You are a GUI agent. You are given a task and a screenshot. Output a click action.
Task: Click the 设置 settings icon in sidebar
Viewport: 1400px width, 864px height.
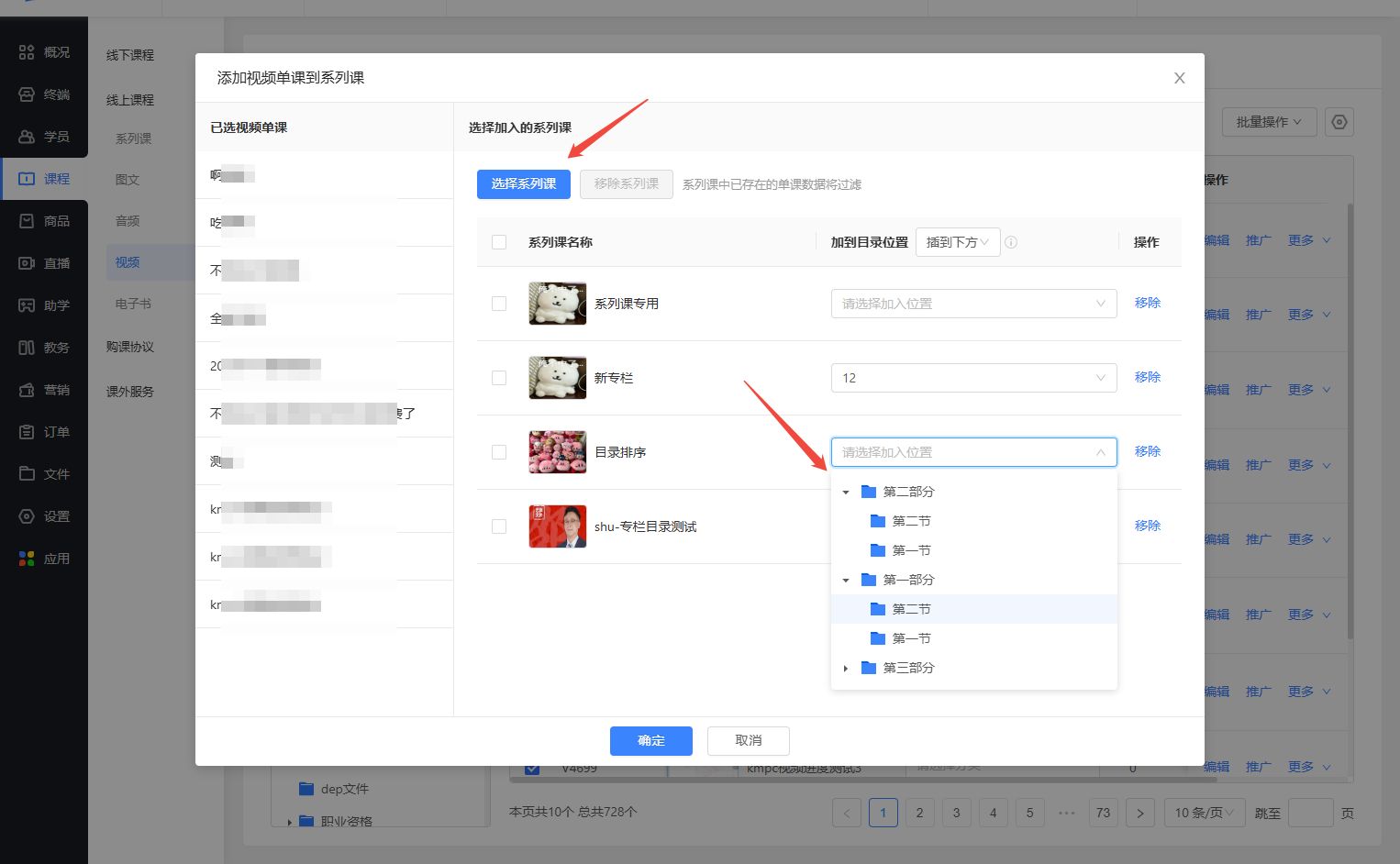point(27,516)
